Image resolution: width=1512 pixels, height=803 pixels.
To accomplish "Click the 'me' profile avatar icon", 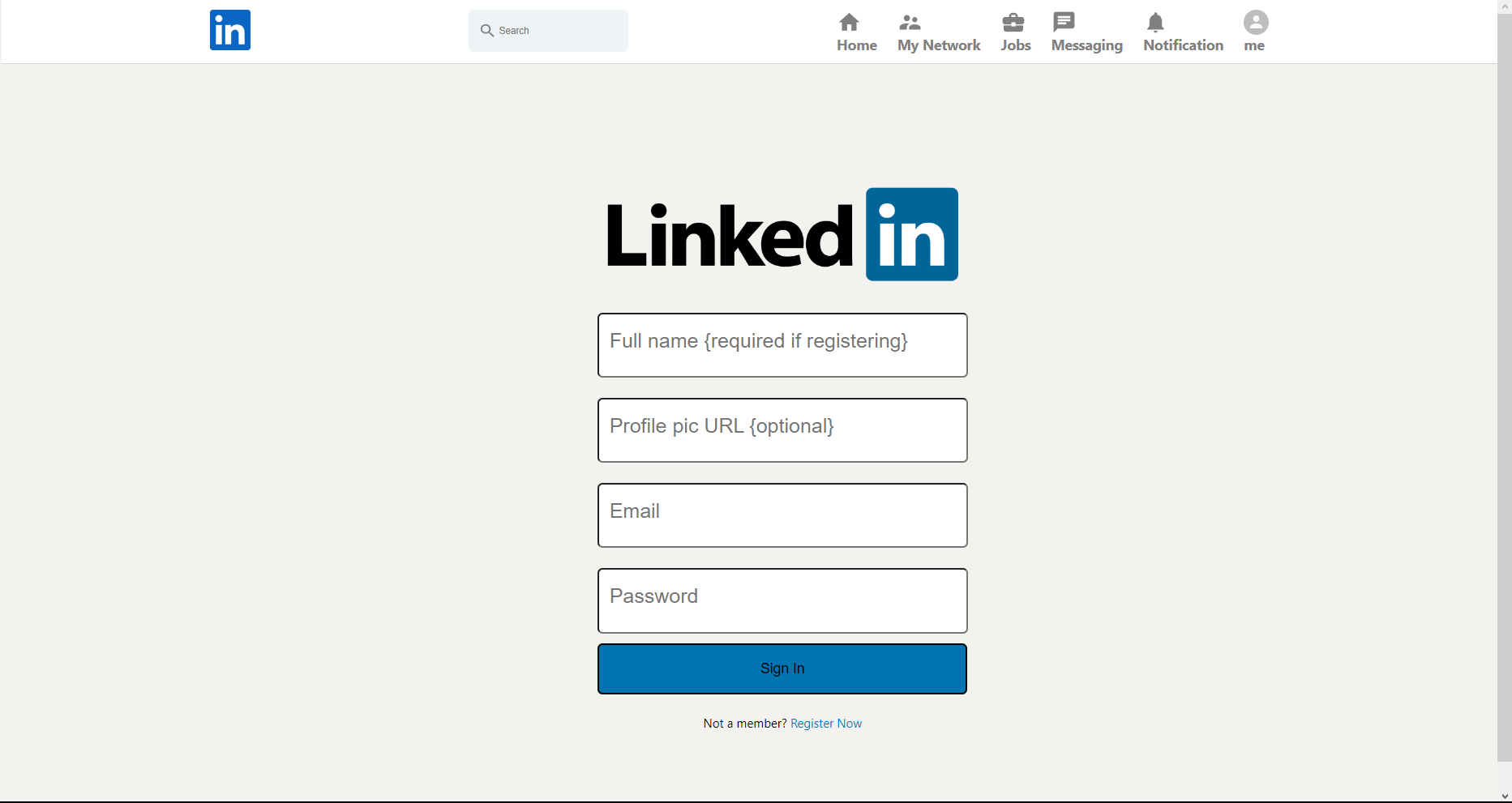I will (1255, 23).
